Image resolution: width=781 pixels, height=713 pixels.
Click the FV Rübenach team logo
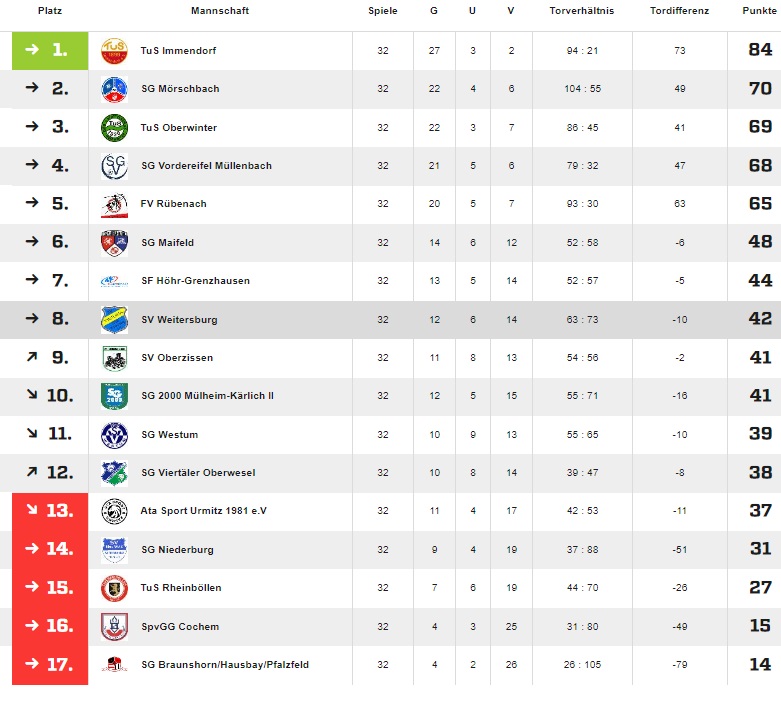114,204
